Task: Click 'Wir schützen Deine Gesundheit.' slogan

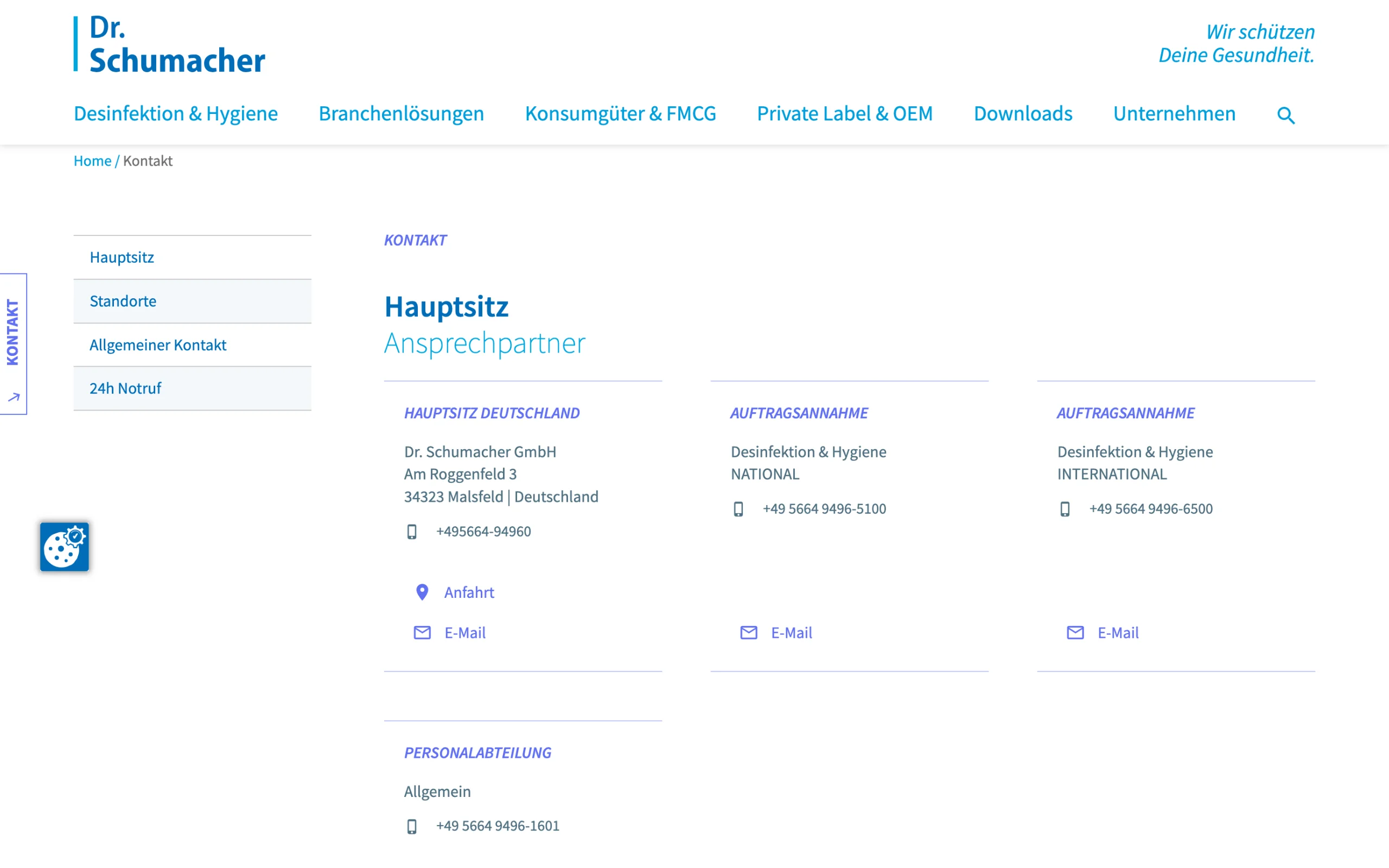Action: point(1237,43)
